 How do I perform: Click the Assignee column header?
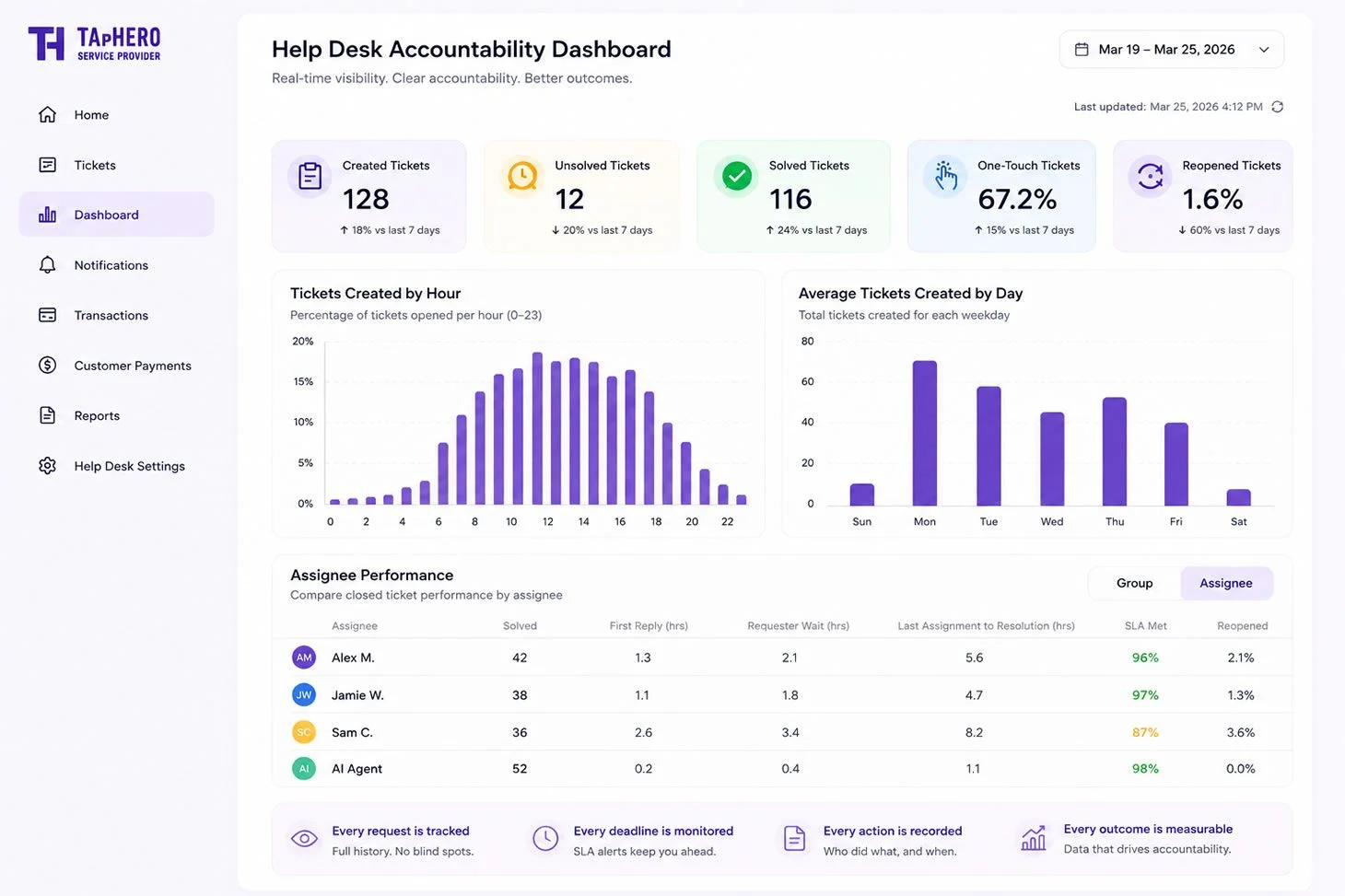(355, 626)
